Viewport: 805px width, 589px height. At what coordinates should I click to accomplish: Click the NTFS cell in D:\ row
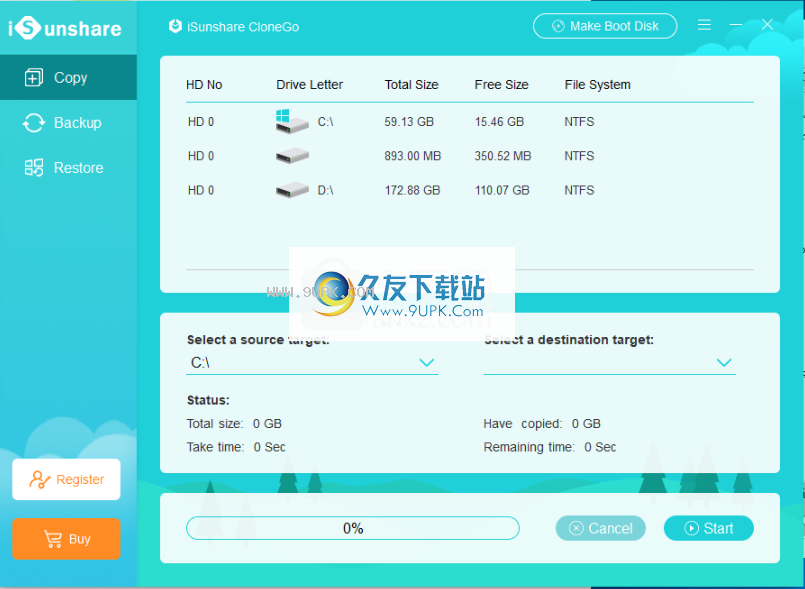pyautogui.click(x=579, y=191)
